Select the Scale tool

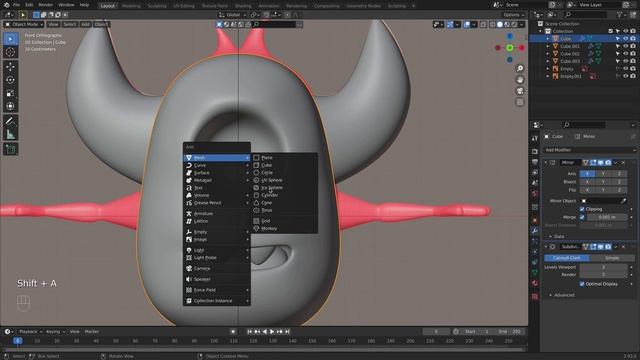pyautogui.click(x=10, y=93)
